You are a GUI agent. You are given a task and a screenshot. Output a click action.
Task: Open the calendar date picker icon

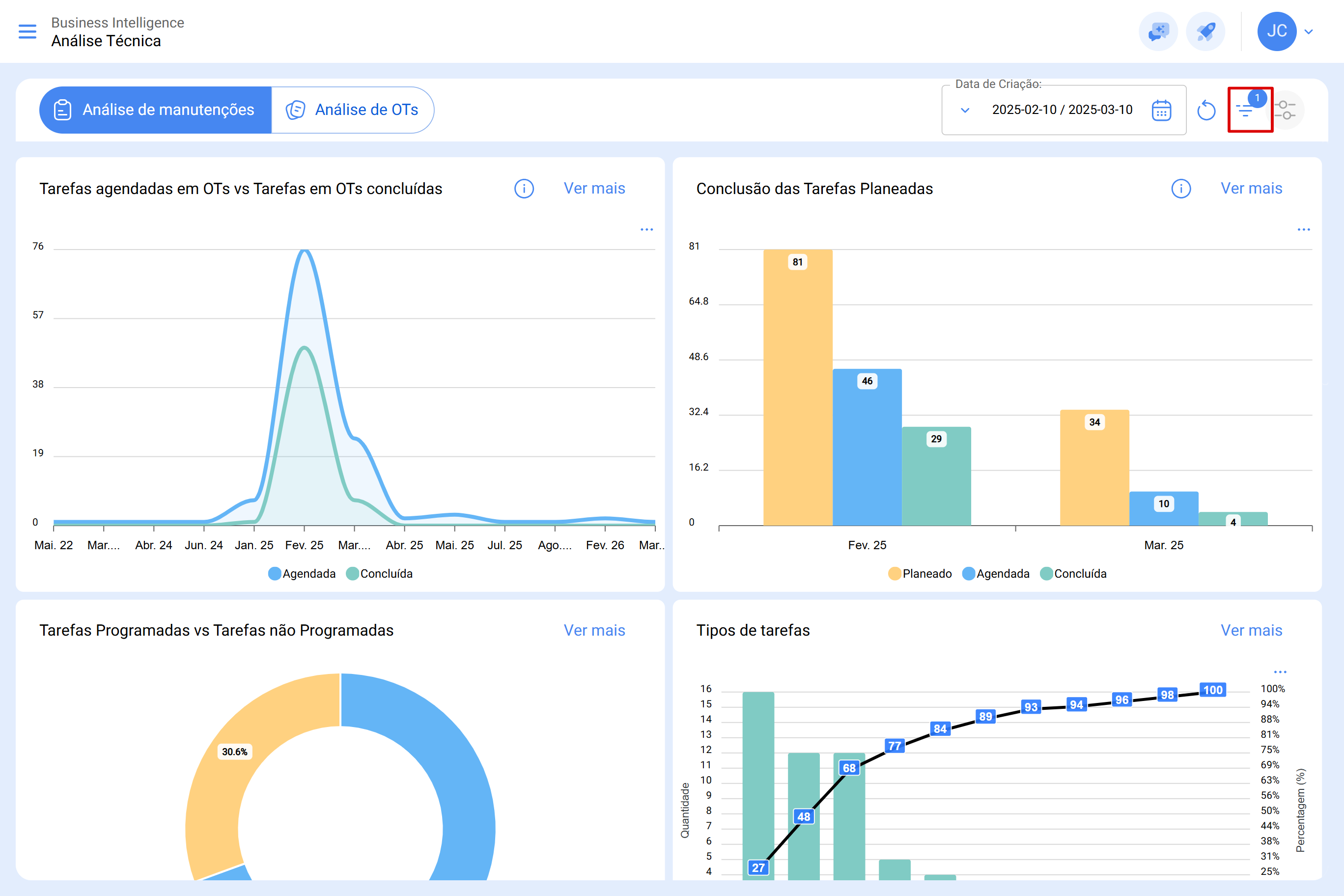click(x=1161, y=111)
